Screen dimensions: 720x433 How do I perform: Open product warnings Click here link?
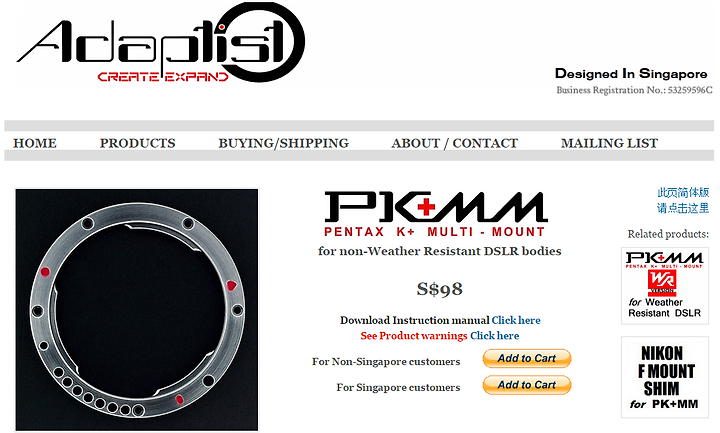point(495,336)
